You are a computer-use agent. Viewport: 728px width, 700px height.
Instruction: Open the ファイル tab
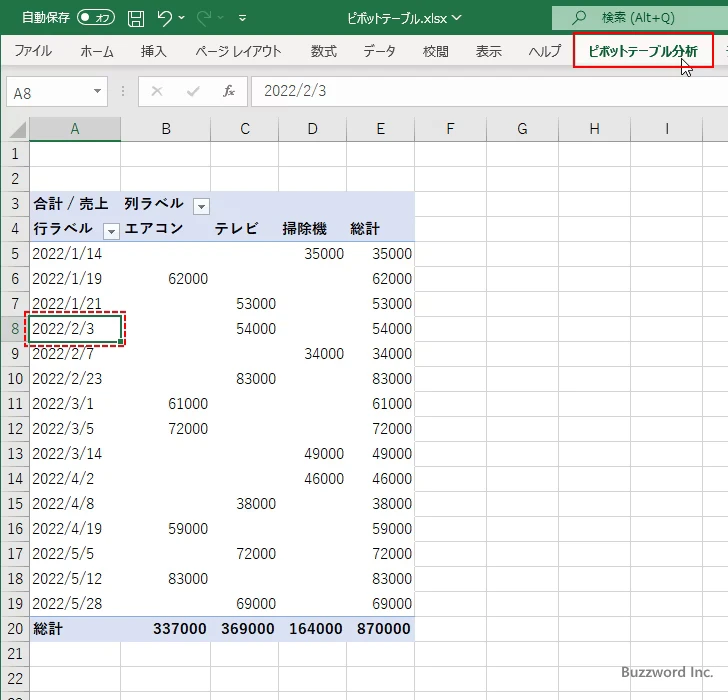(x=33, y=51)
